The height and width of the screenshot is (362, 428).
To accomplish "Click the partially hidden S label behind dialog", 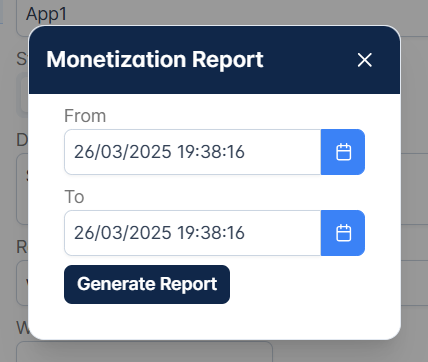I will (x=22, y=59).
